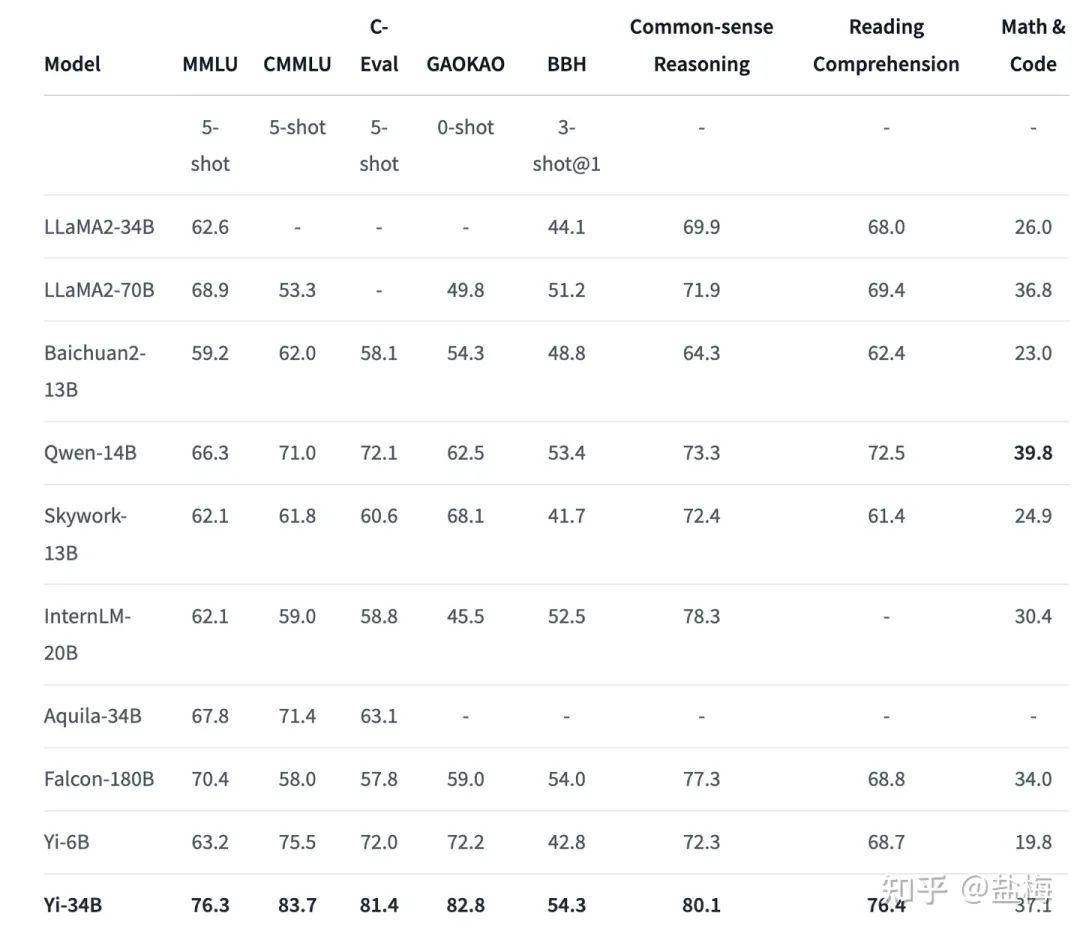Click the Reading Comprehension column header

(x=886, y=46)
